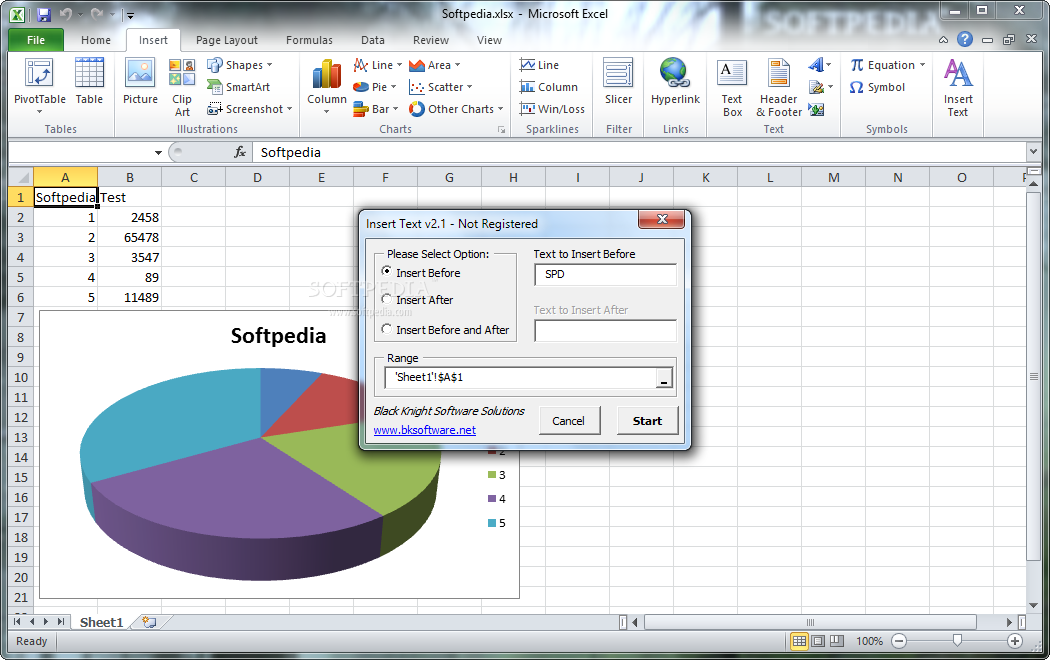Open the Charts dialog launcher
Viewport: 1050px width, 660px height.
tap(501, 130)
